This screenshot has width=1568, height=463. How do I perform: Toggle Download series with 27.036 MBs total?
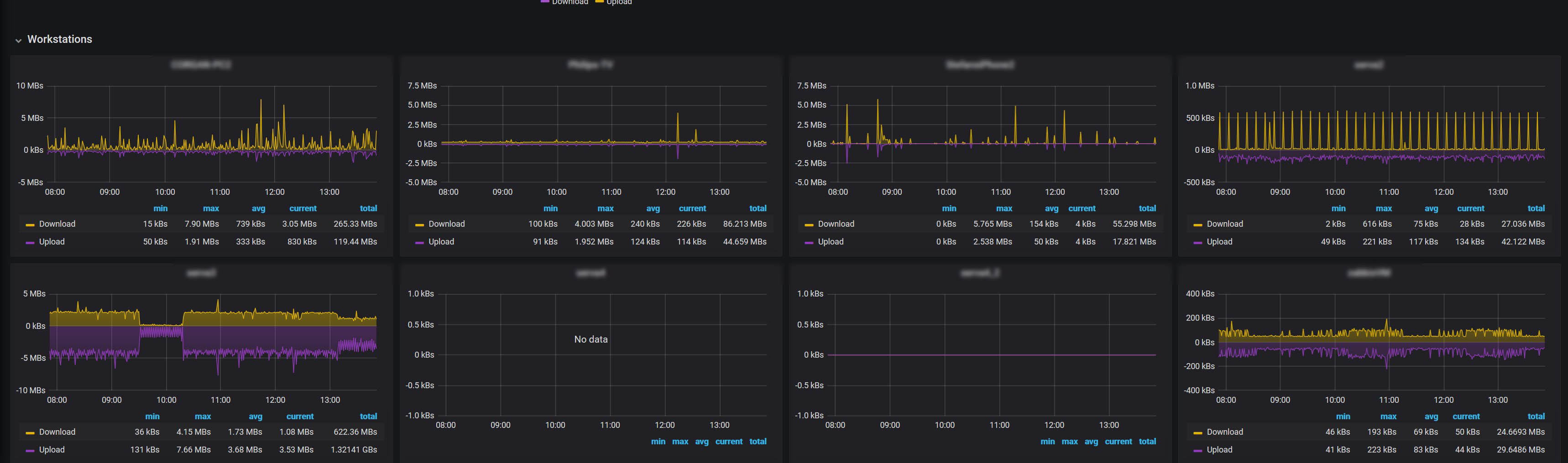[1225, 224]
